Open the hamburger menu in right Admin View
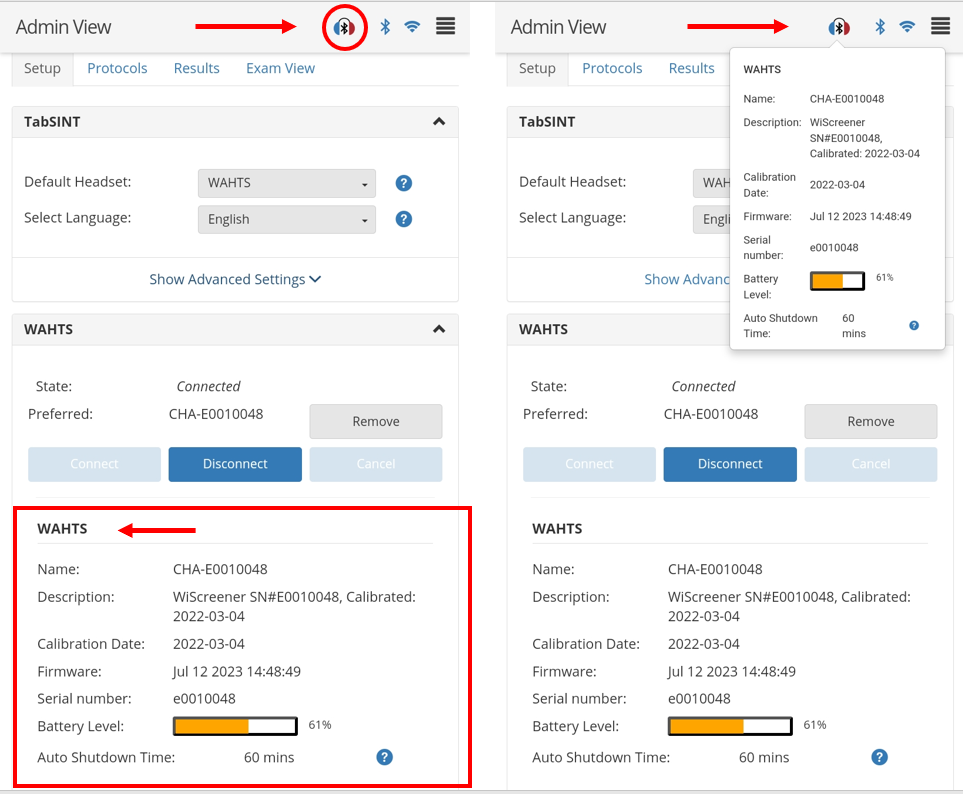Screen dimensions: 963x794 [x=940, y=27]
